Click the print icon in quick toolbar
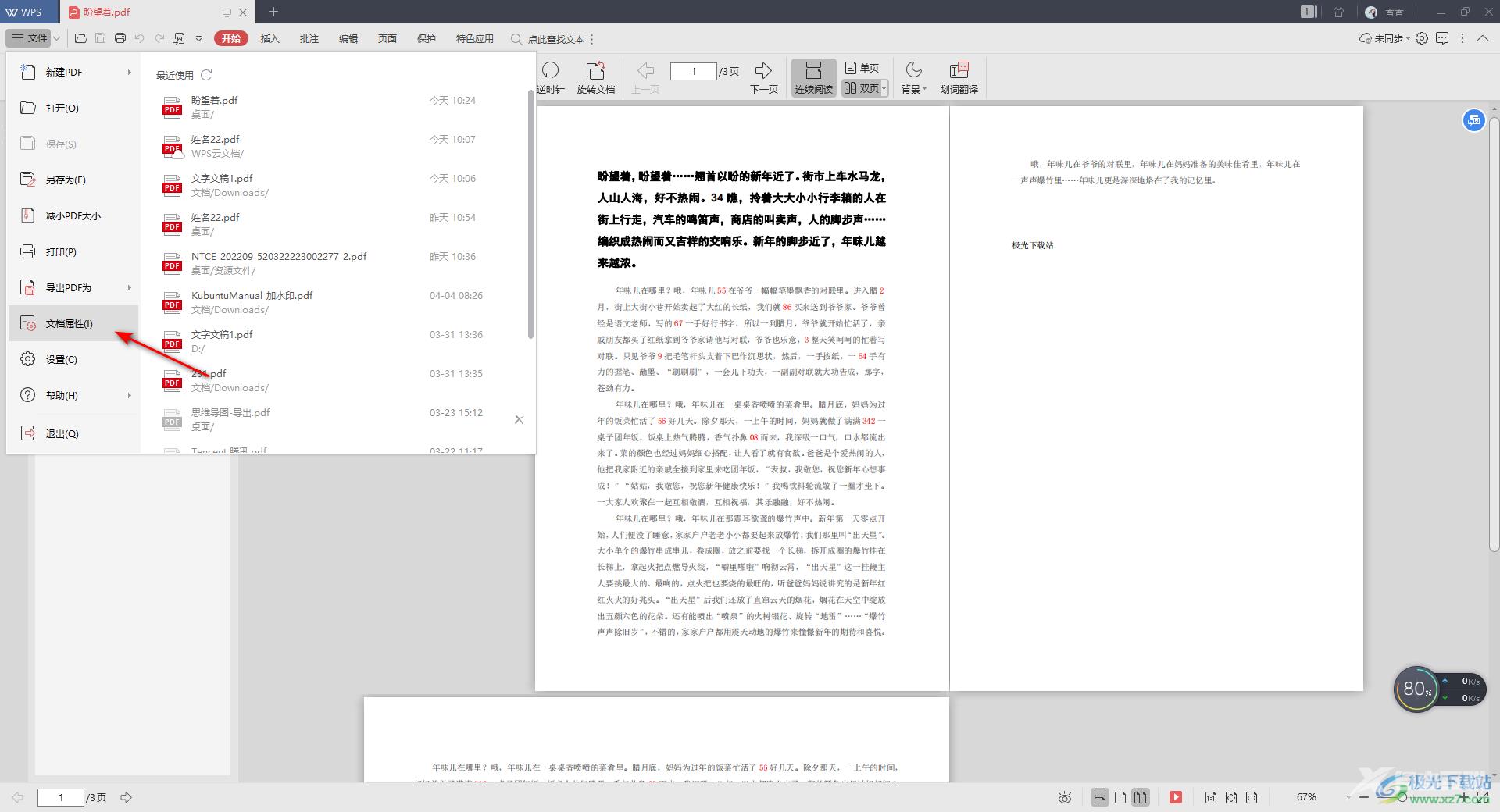The width and height of the screenshot is (1500, 812). (x=120, y=38)
